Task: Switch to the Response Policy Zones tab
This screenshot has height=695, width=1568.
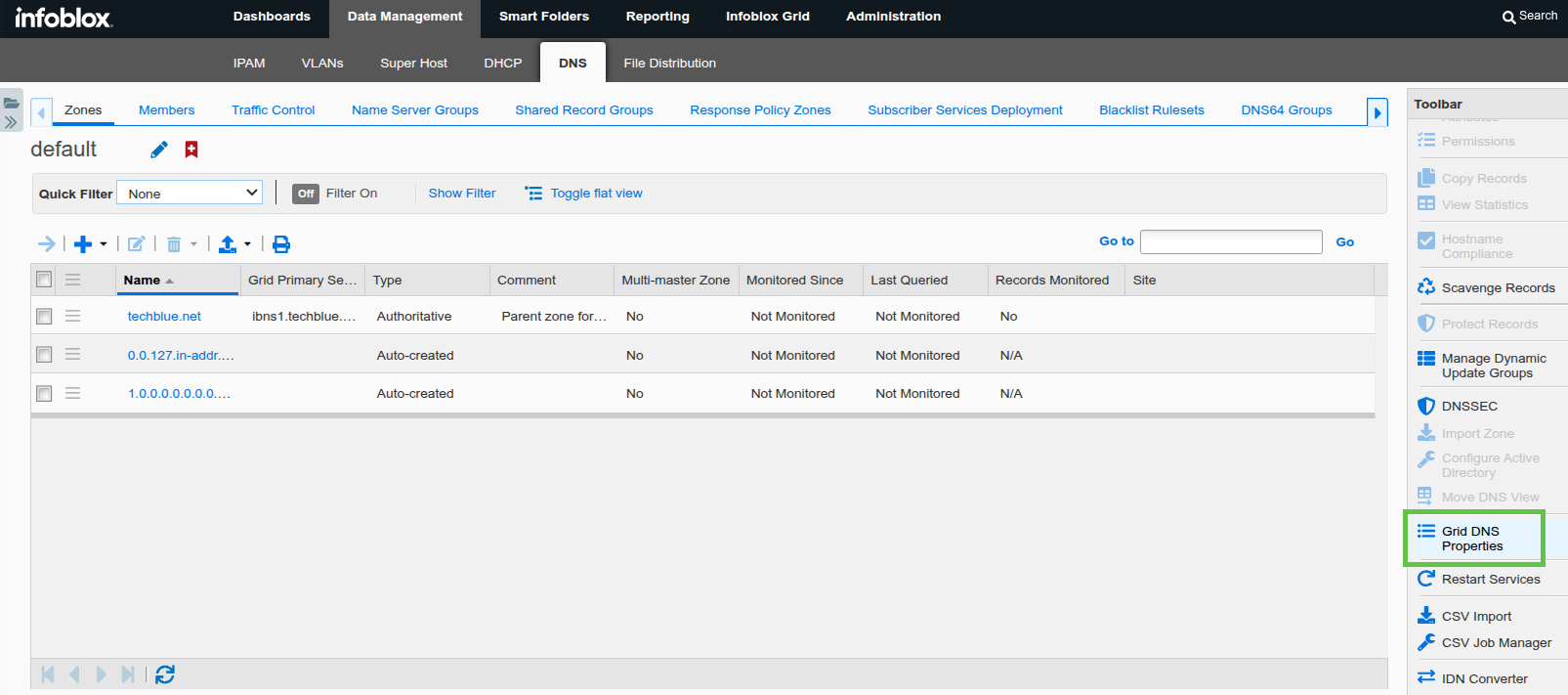Action: (x=760, y=109)
